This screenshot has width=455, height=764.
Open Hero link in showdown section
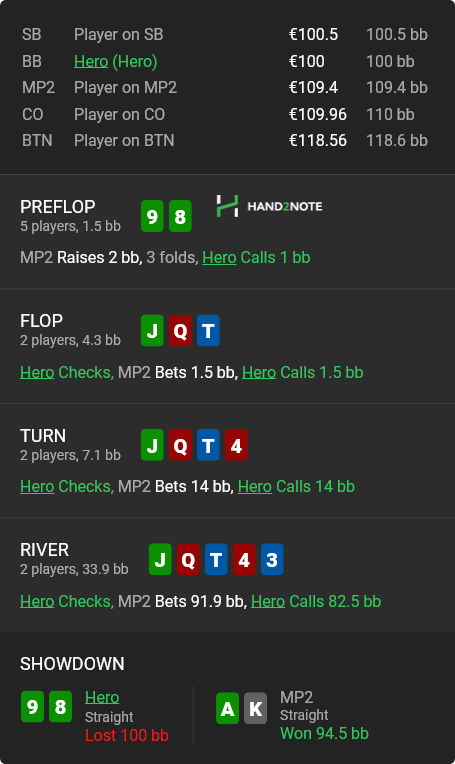(x=102, y=697)
